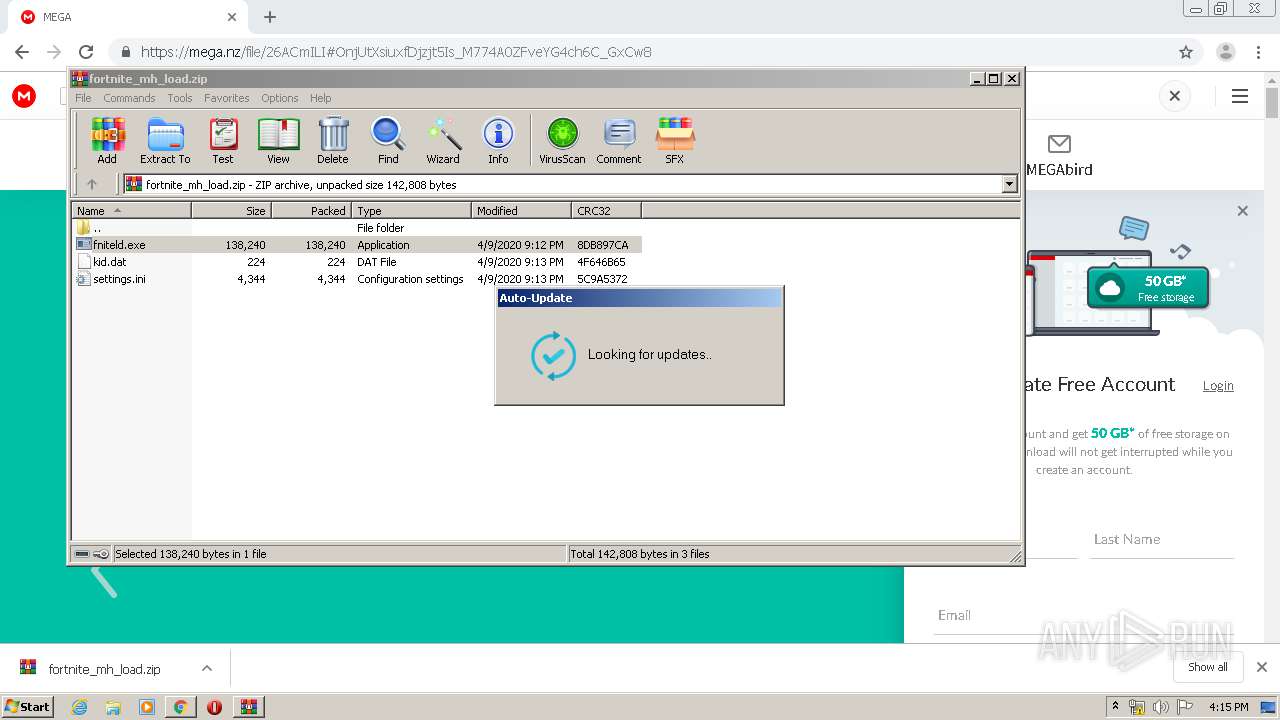Open the Tools menu
This screenshot has width=1280, height=720.
pos(180,98)
